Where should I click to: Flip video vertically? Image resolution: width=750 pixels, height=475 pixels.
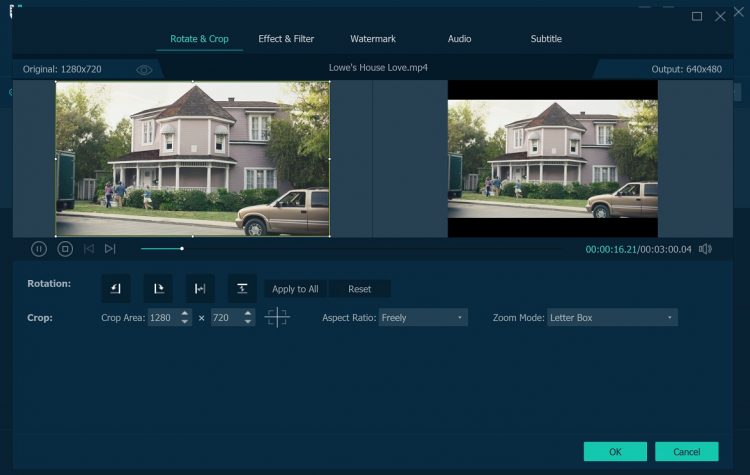pos(242,288)
